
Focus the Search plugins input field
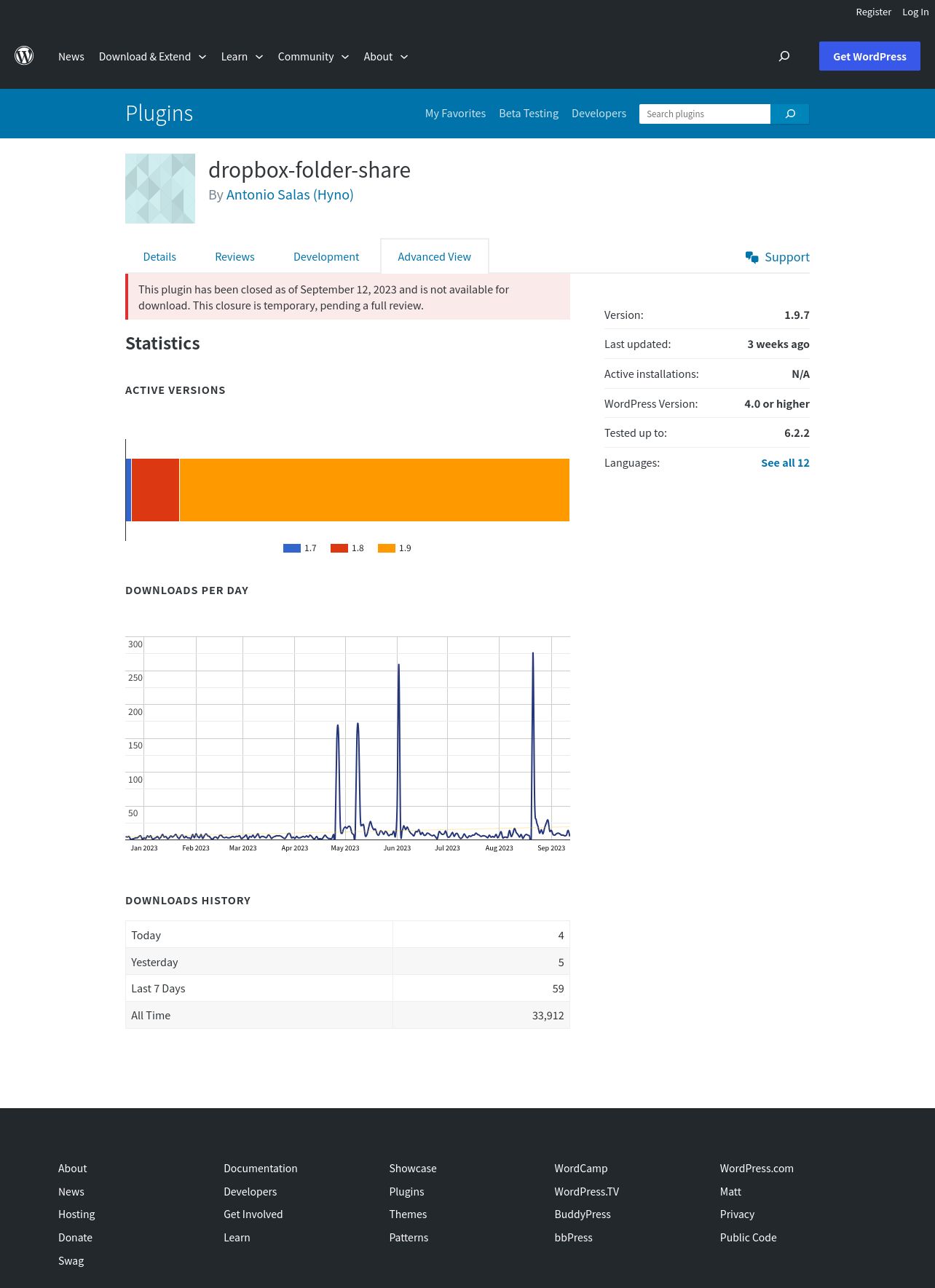pos(705,114)
